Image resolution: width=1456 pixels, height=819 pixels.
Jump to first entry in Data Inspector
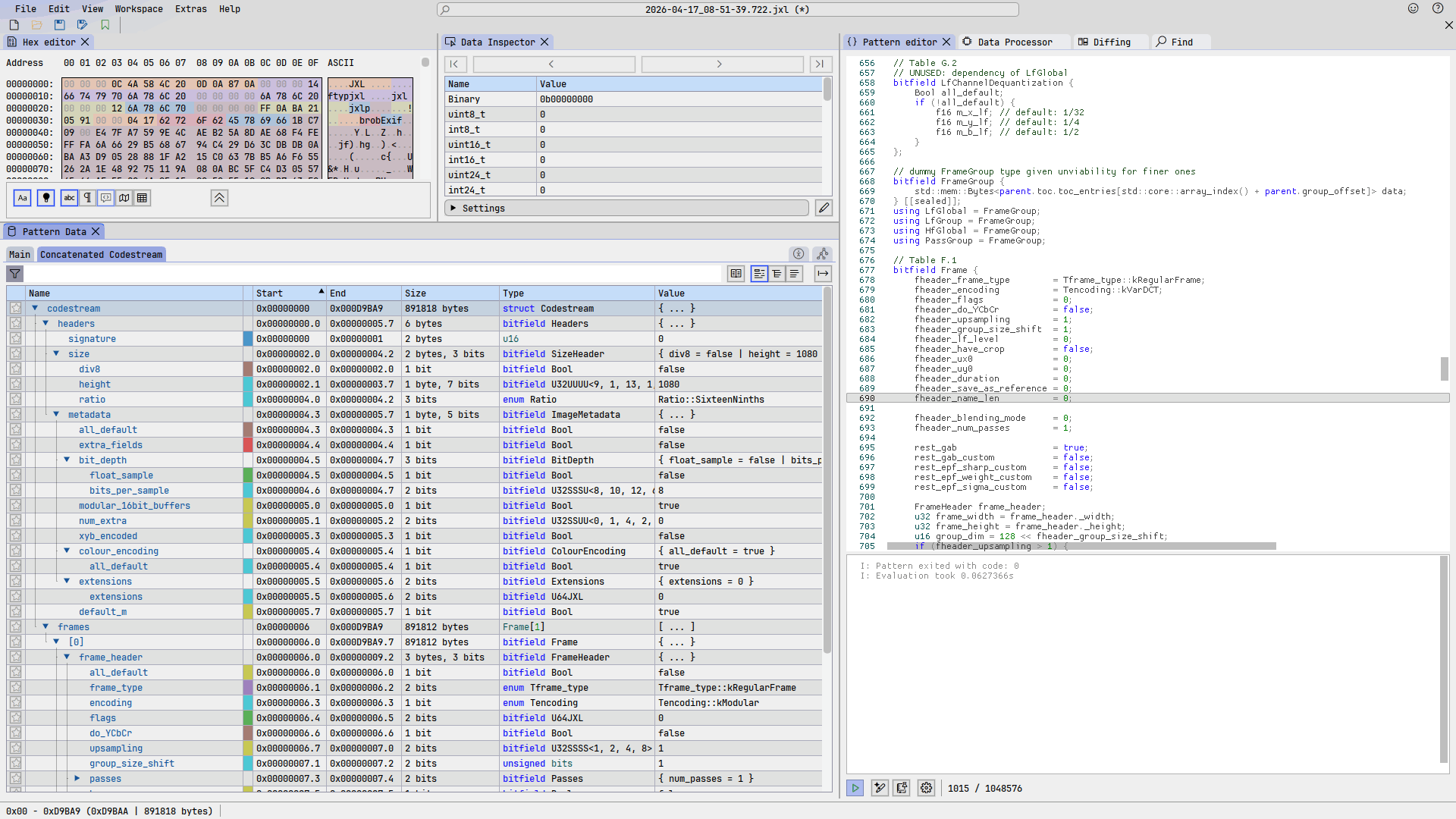tap(455, 64)
